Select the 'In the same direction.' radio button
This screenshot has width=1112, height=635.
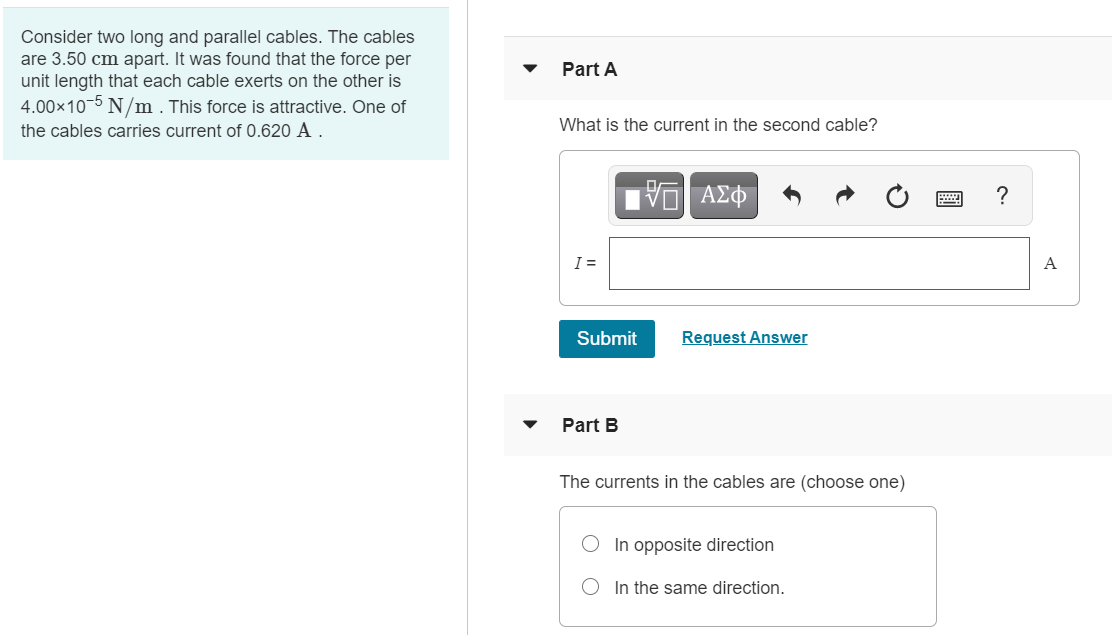click(x=590, y=586)
